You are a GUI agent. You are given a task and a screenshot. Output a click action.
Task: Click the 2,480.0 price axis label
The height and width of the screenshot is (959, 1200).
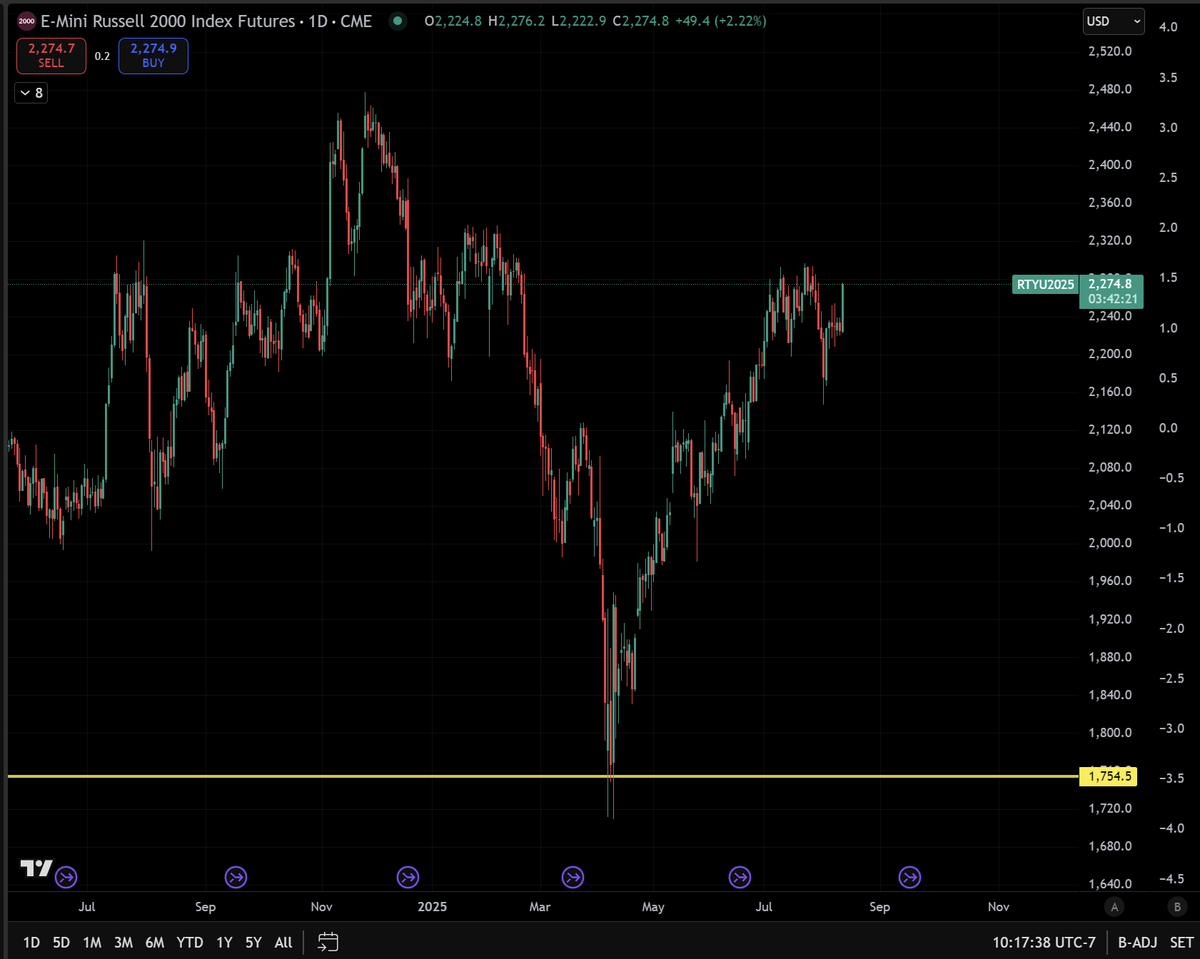1108,89
